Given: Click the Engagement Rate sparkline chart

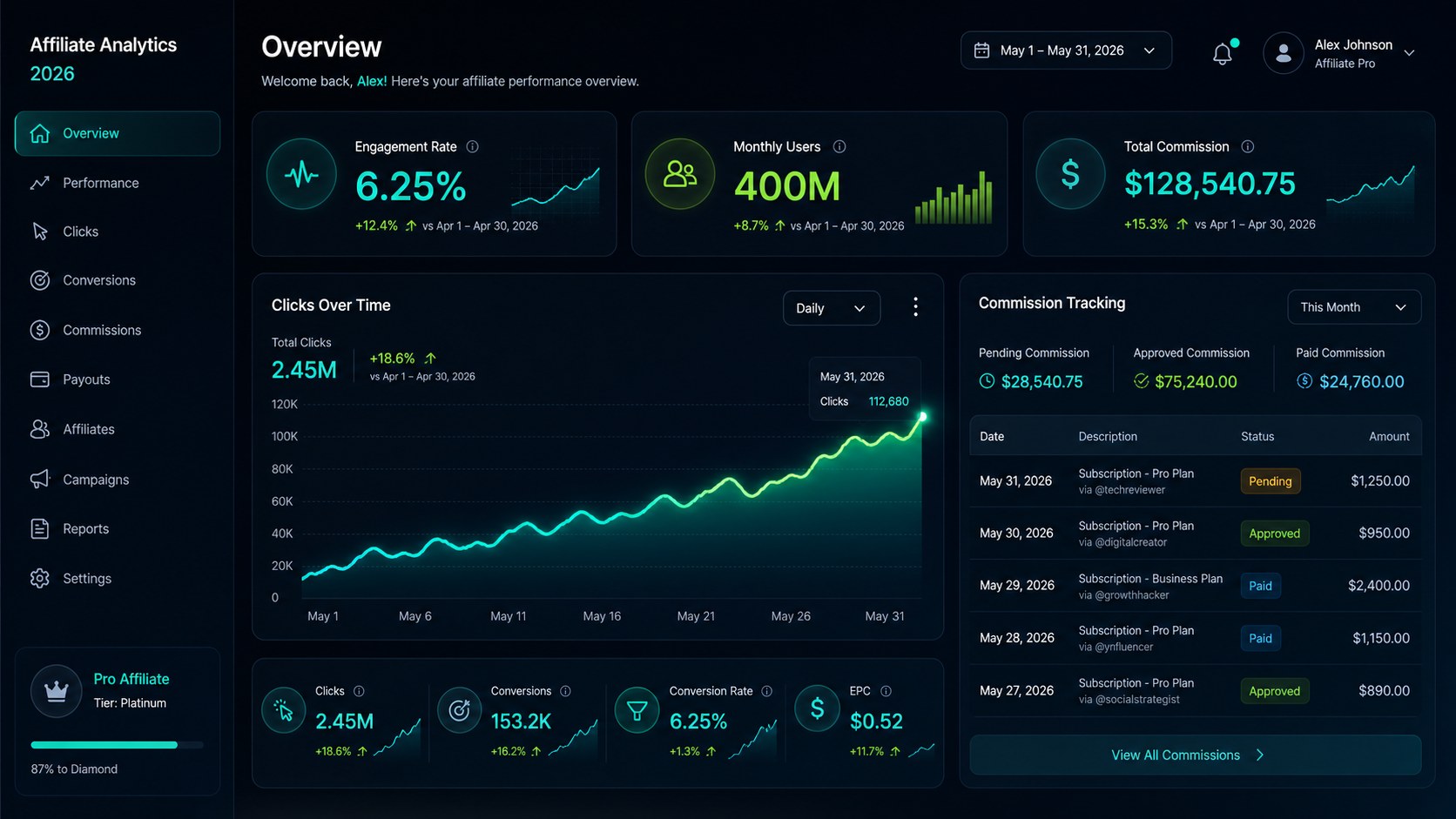Looking at the screenshot, I should pyautogui.click(x=556, y=189).
